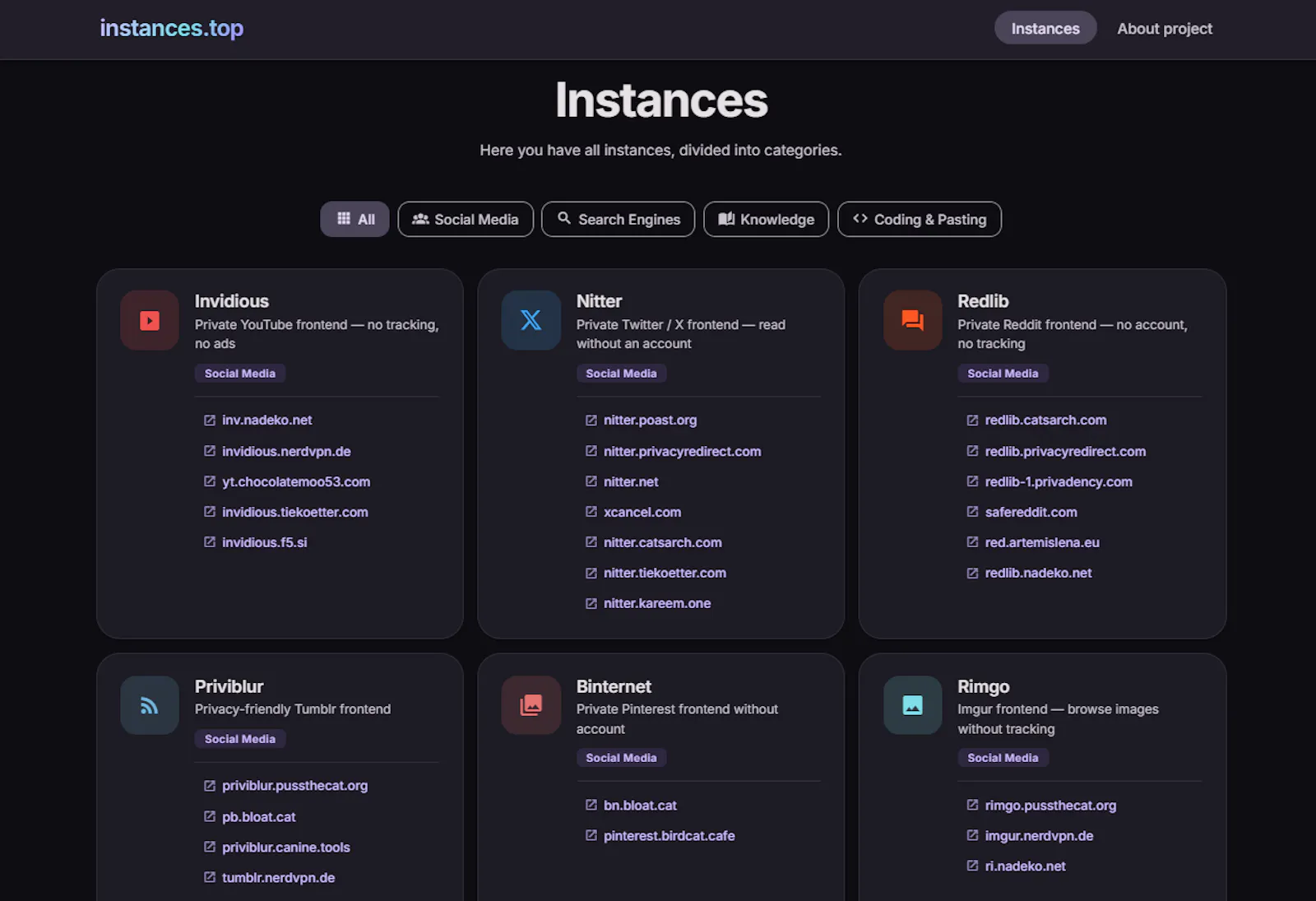Screen dimensions: 1316x901
Task: Click external-link icon beside redlib.nadeko.net
Action: pos(973,573)
